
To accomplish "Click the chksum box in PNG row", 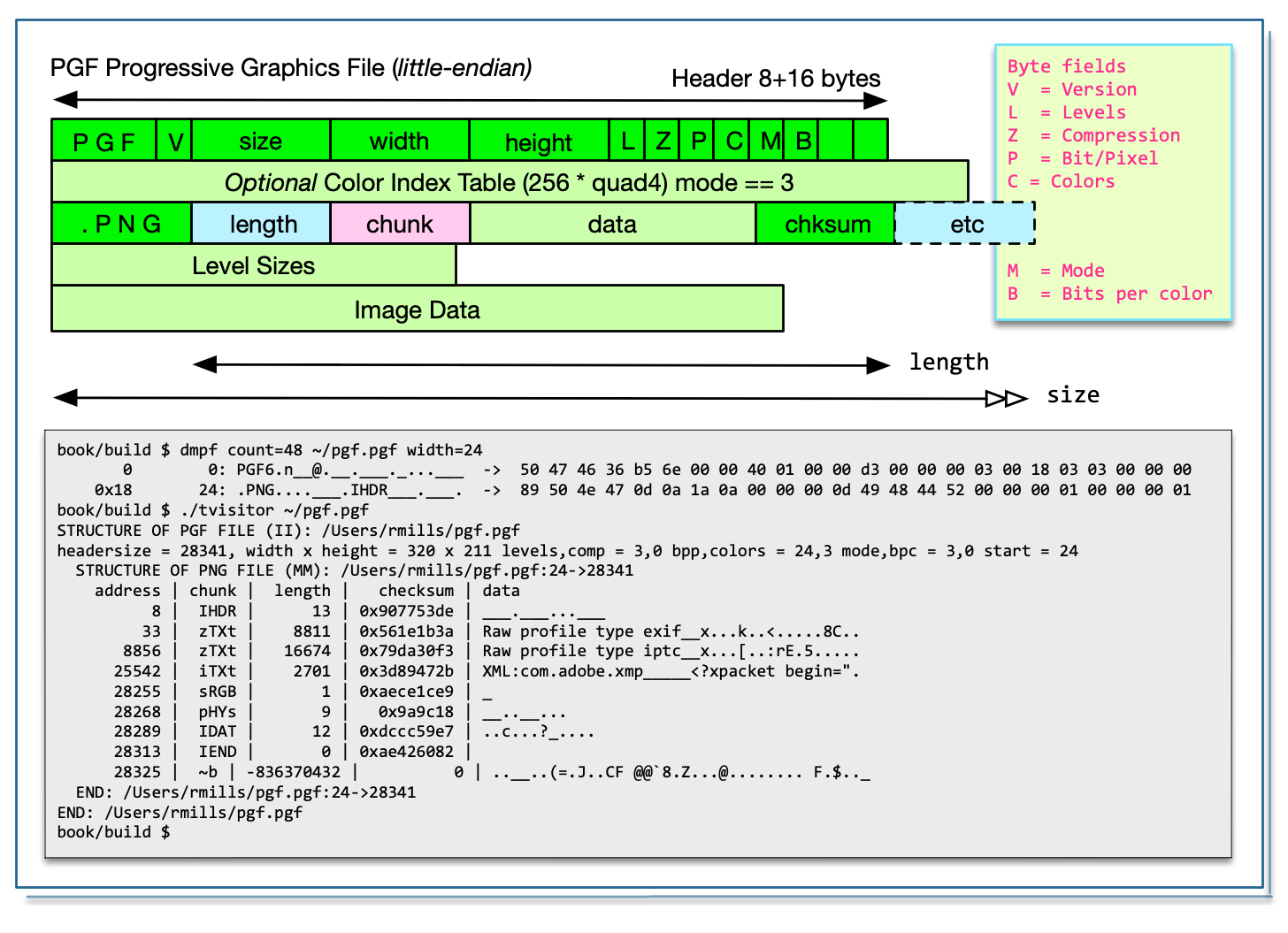I will point(826,224).
